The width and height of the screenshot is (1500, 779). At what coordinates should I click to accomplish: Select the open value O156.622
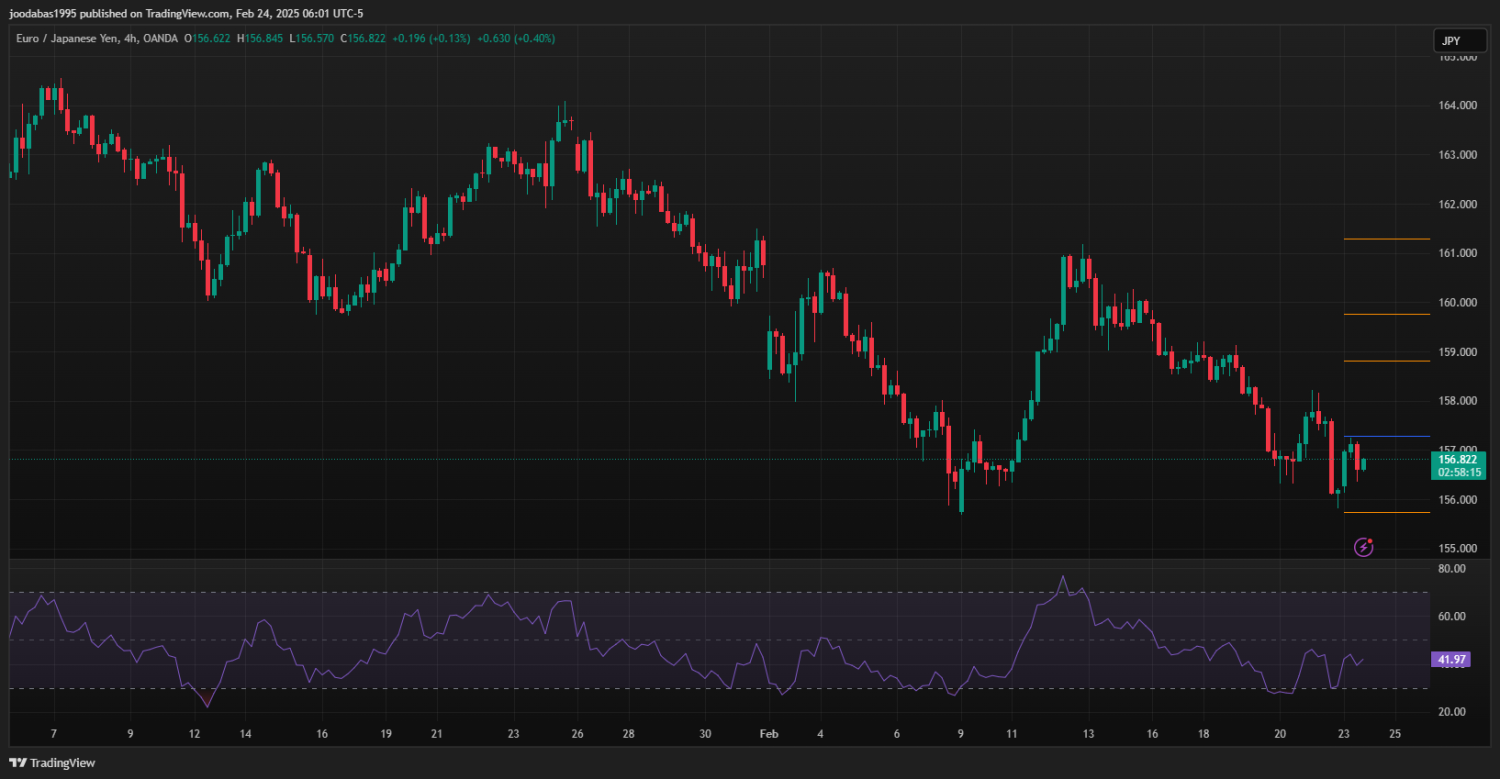(x=207, y=38)
